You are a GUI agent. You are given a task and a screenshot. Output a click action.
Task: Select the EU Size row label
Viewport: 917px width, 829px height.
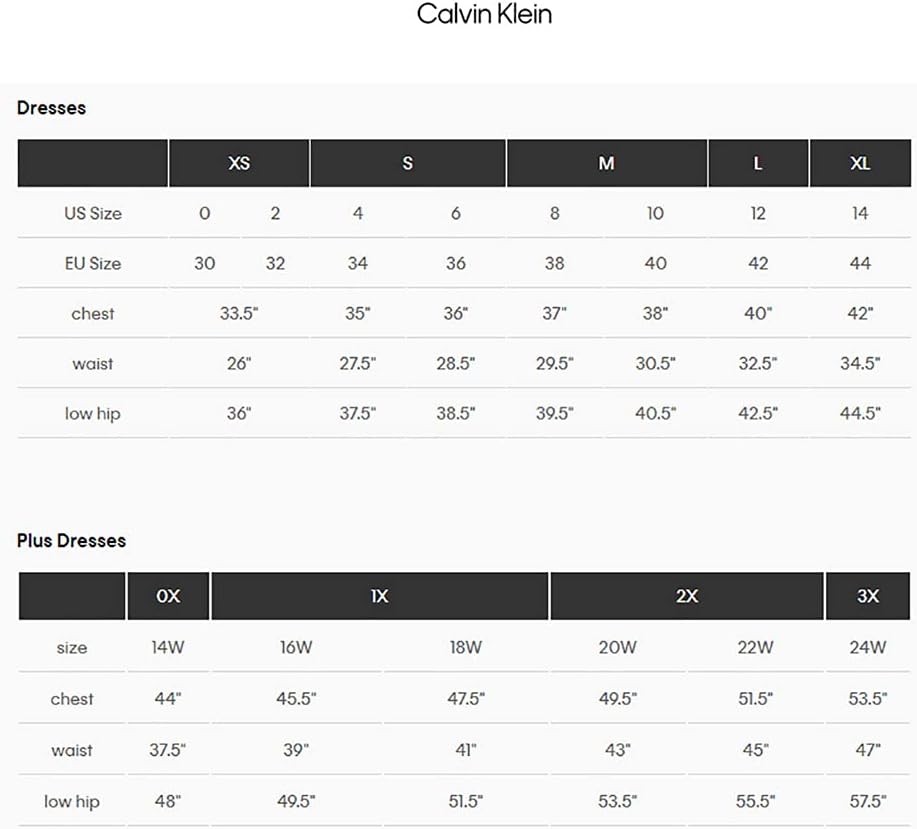[93, 264]
